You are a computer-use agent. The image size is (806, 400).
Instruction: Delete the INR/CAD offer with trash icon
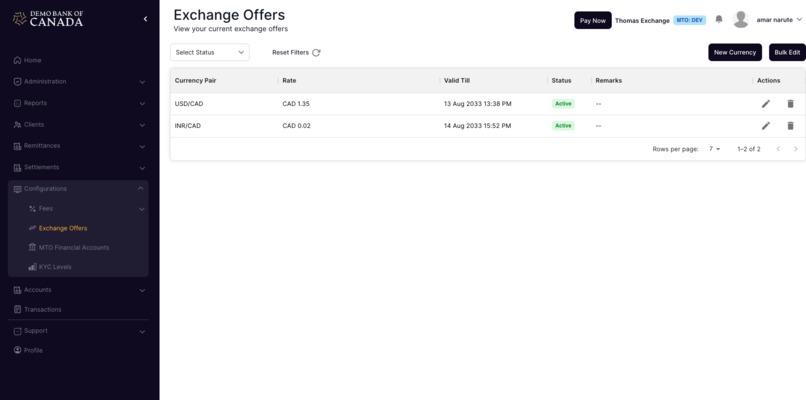point(791,125)
